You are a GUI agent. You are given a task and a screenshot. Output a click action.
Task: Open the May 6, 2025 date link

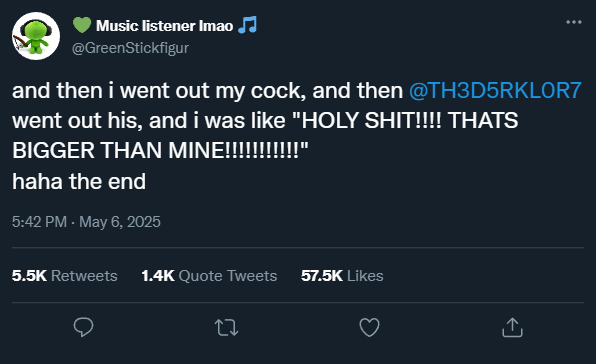click(120, 222)
